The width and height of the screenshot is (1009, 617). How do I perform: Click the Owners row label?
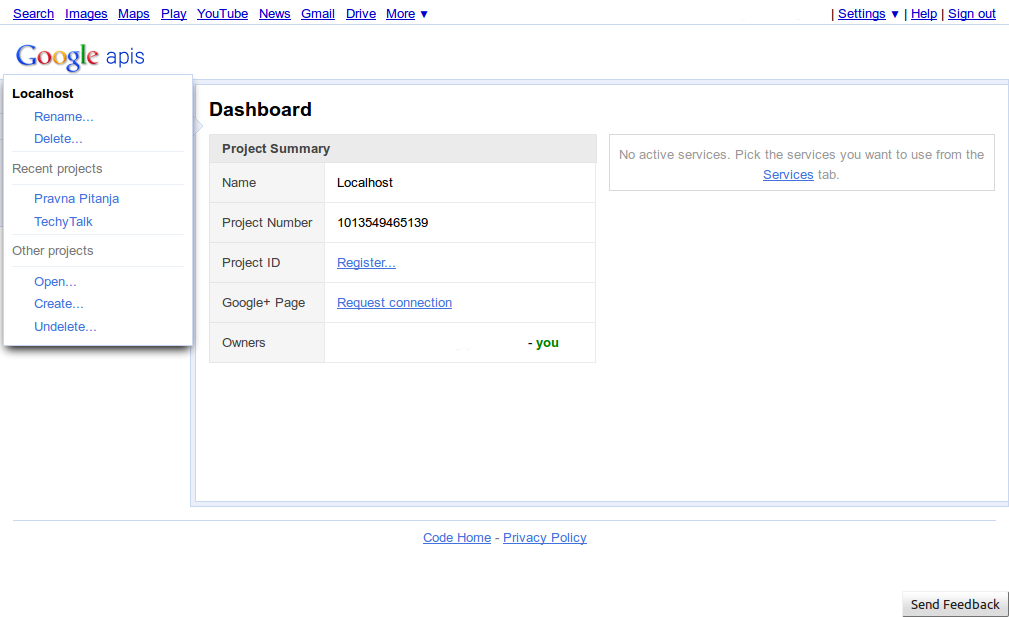244,342
